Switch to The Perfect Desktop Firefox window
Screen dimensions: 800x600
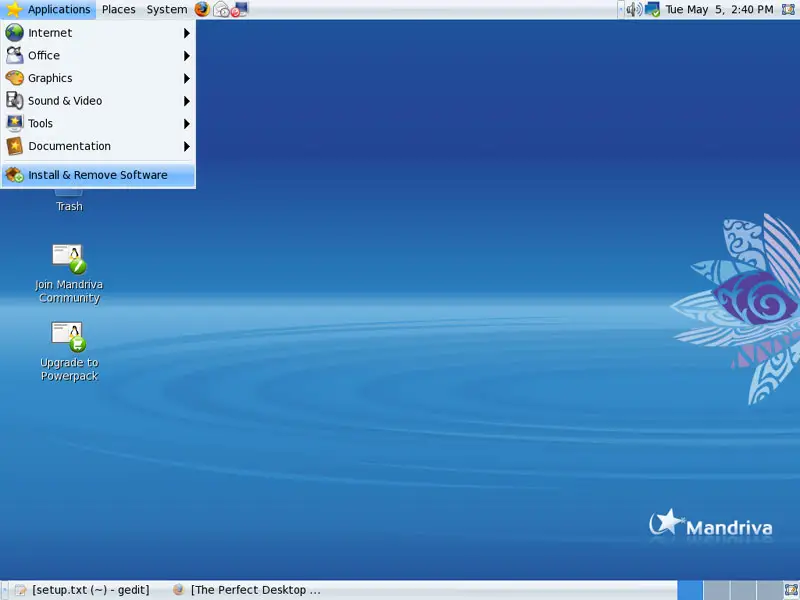[247, 590]
